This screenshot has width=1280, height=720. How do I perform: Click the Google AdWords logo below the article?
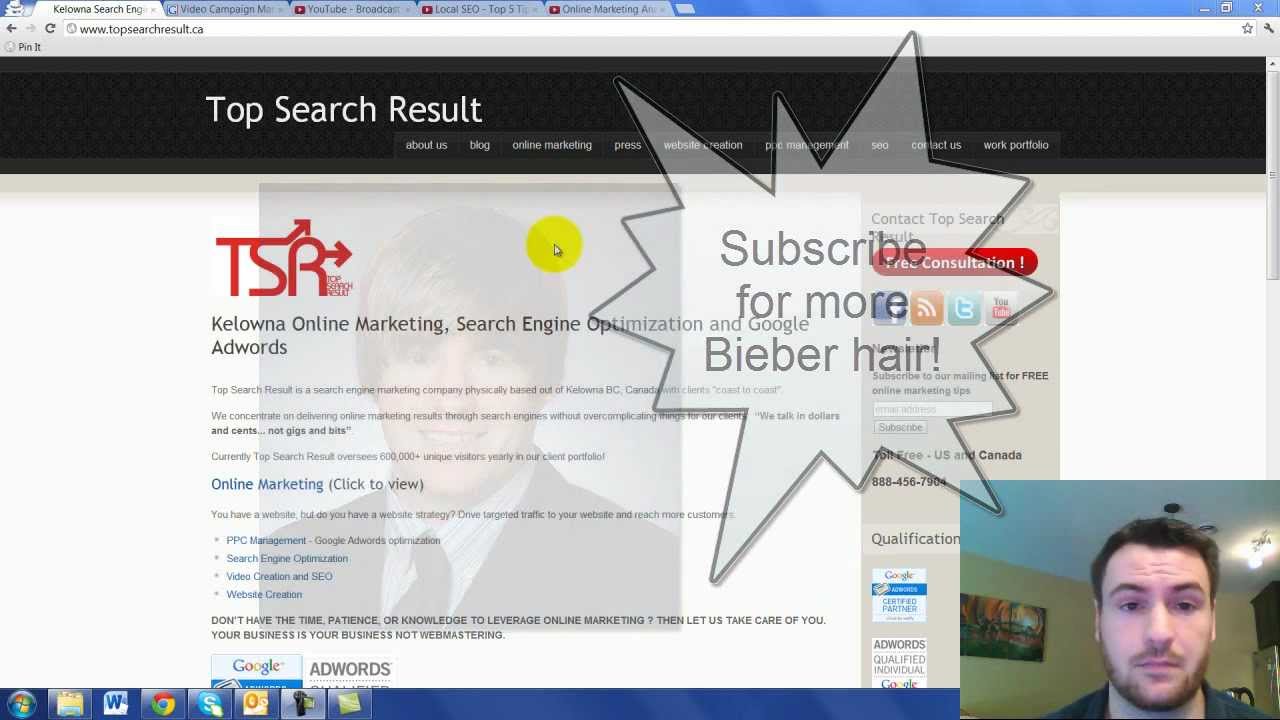(257, 671)
